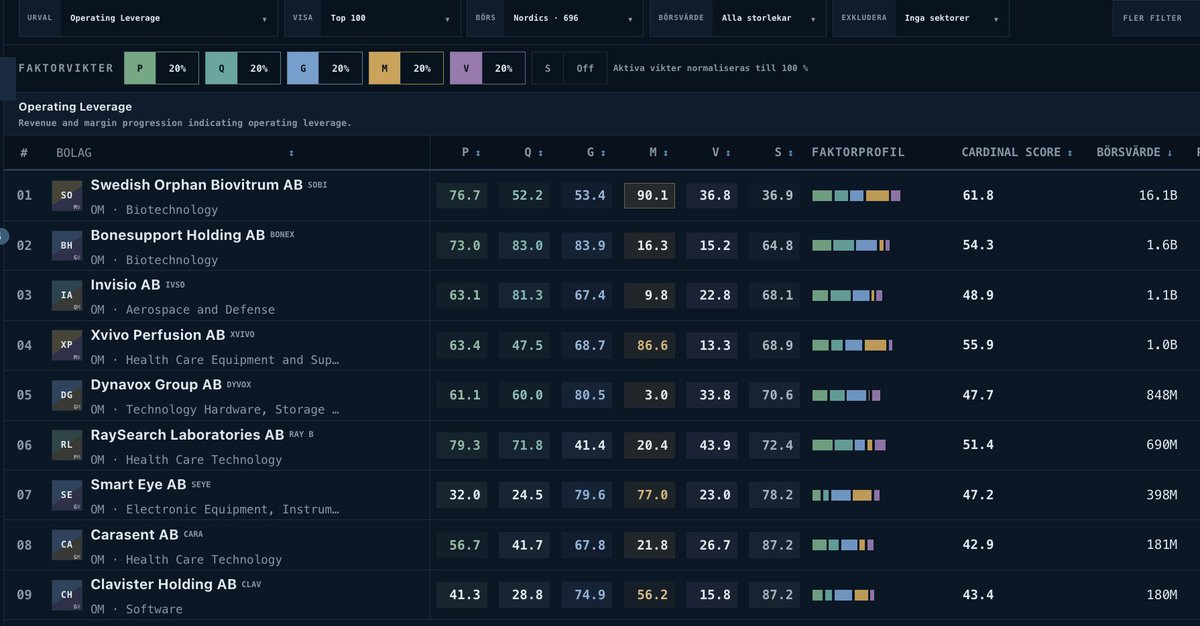Screen dimensions: 1200x626
Task: Click the SO logo of Swedish Orphan Biovitrum
Action: coord(67,195)
